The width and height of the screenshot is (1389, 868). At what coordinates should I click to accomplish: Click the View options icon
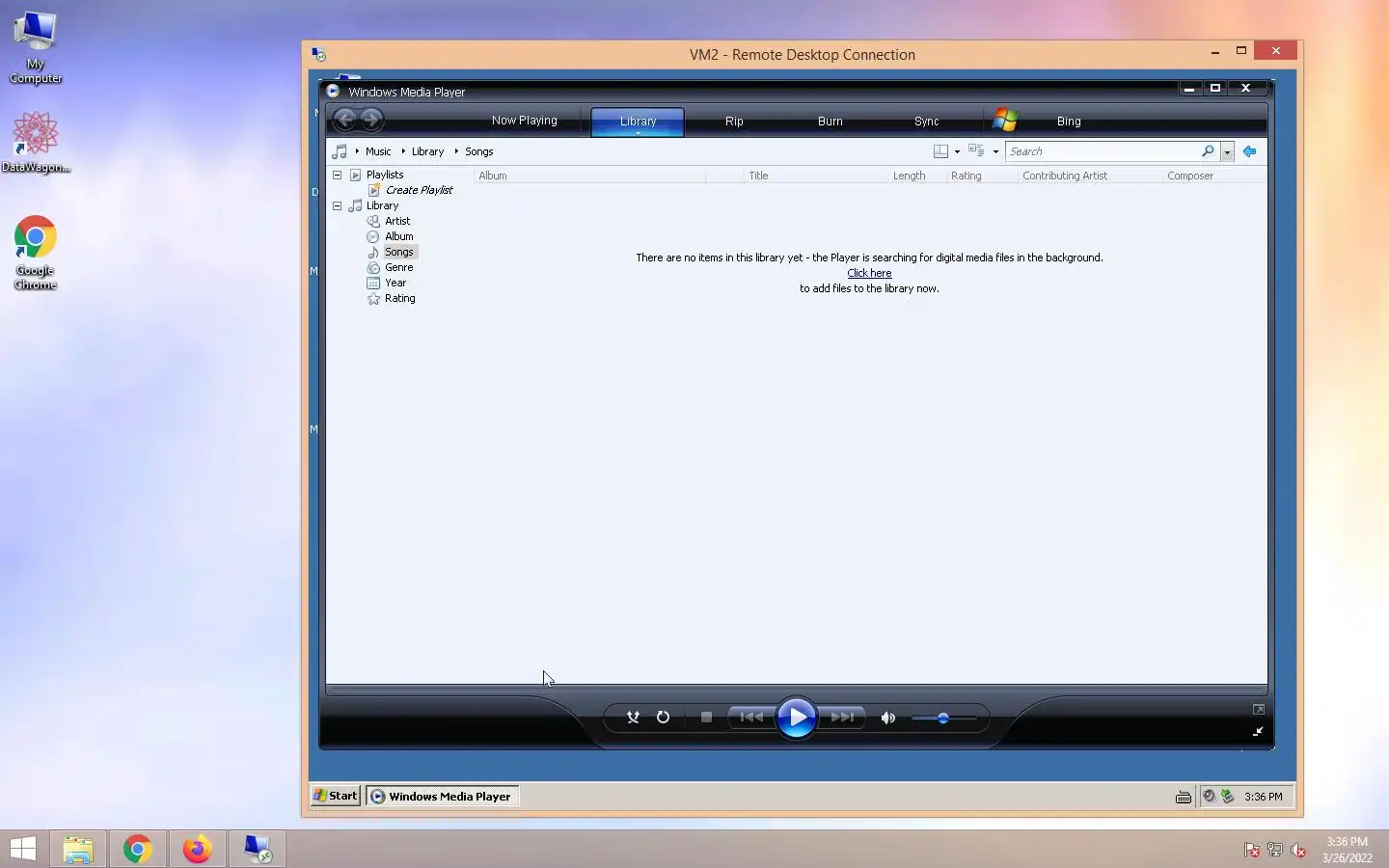[976, 151]
